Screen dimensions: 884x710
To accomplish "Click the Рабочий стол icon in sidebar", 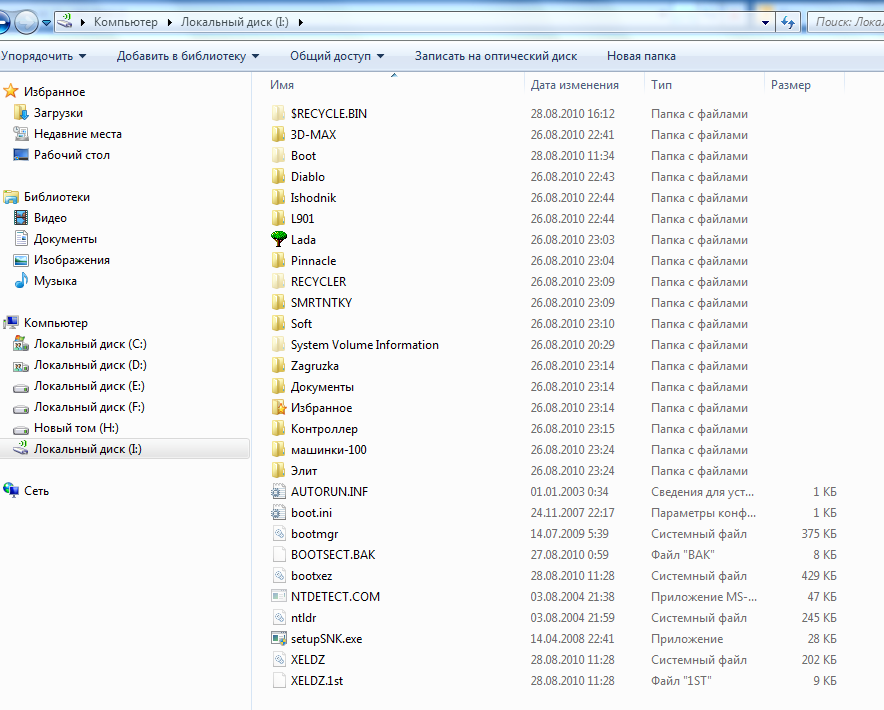I will 21,155.
